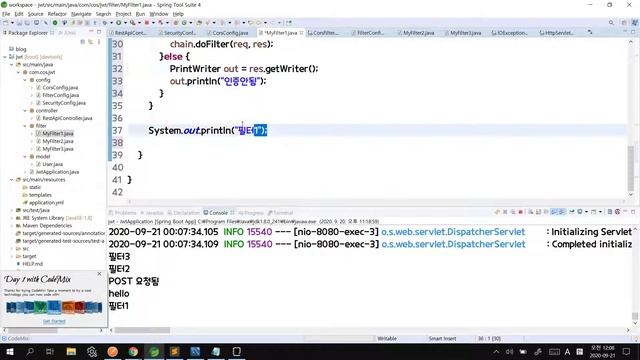Open Chrome from the taskbar
640x360 pixels.
click(133, 351)
